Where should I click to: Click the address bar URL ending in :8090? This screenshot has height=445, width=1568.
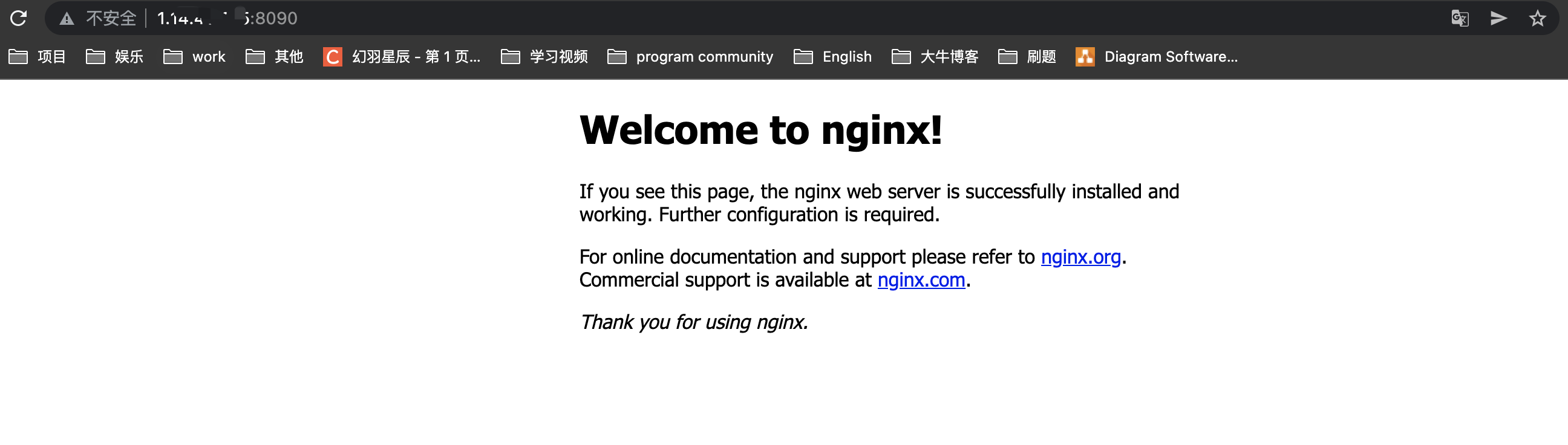[x=227, y=18]
